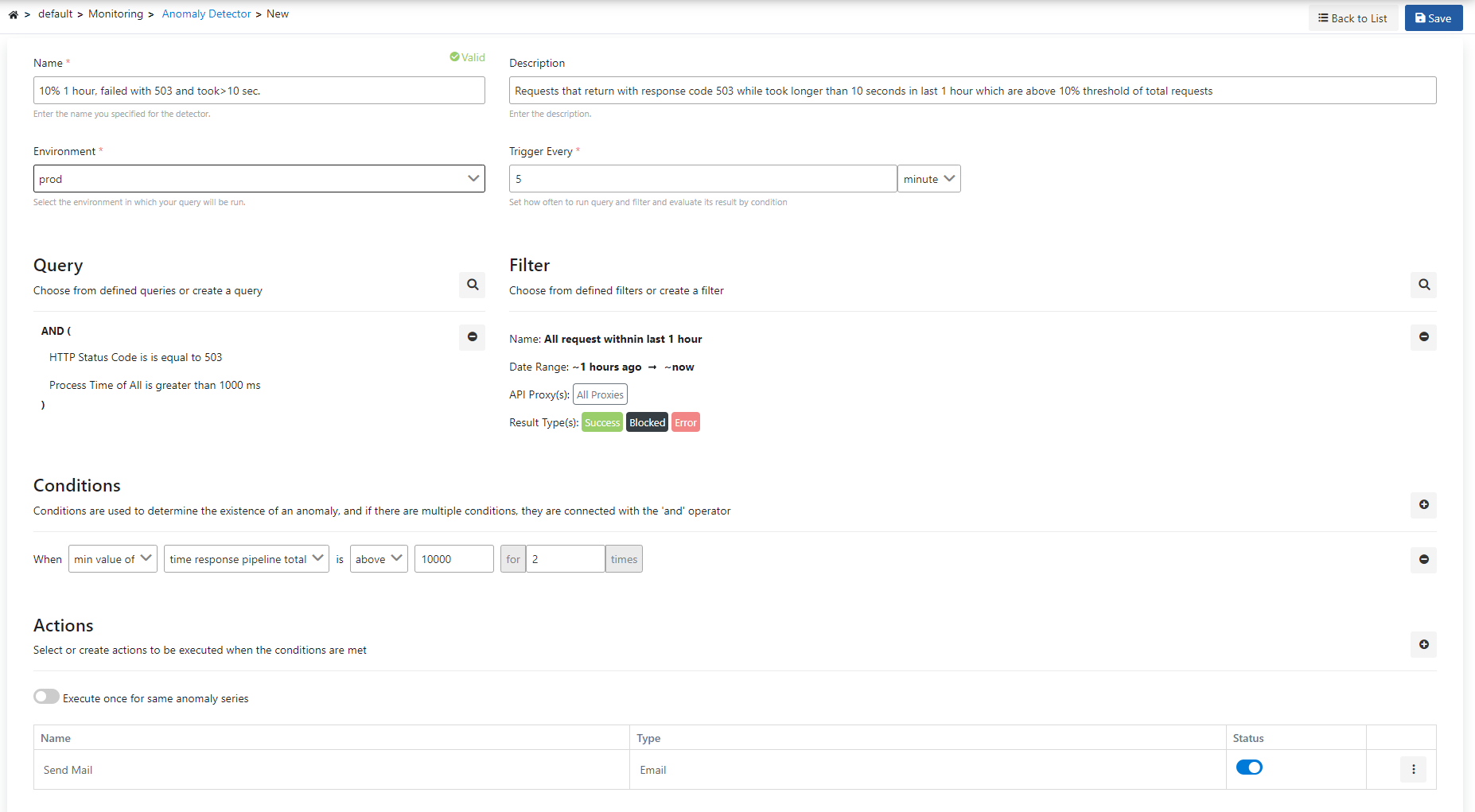The height and width of the screenshot is (812, 1475).
Task: Delete the condition row with minus icon
Action: tap(1423, 560)
